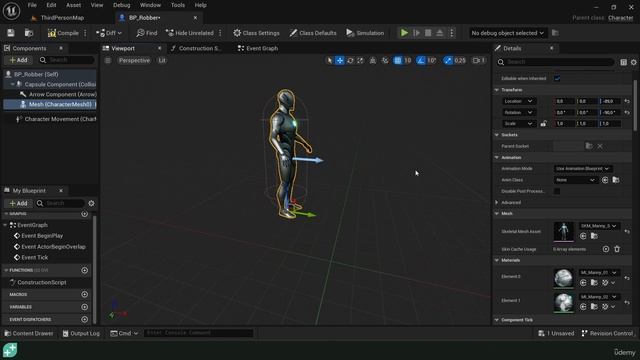Screen dimensions: 640x360
Task: Open the Rotation type dropdown
Action: 518,112
